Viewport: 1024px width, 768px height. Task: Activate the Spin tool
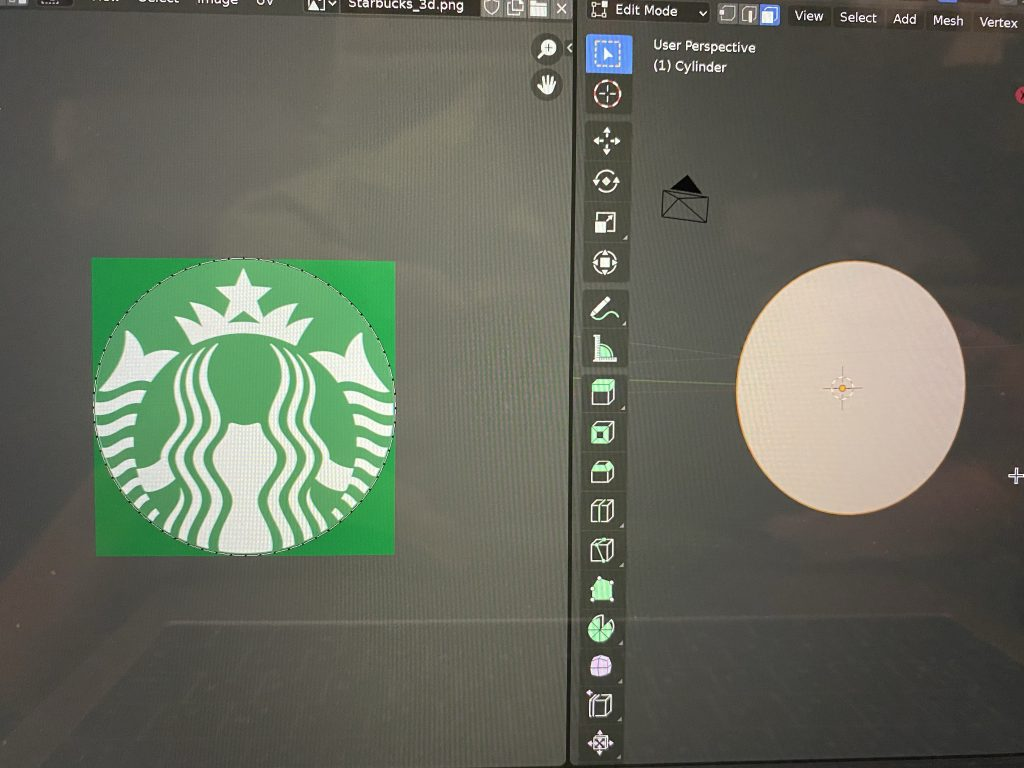click(601, 629)
